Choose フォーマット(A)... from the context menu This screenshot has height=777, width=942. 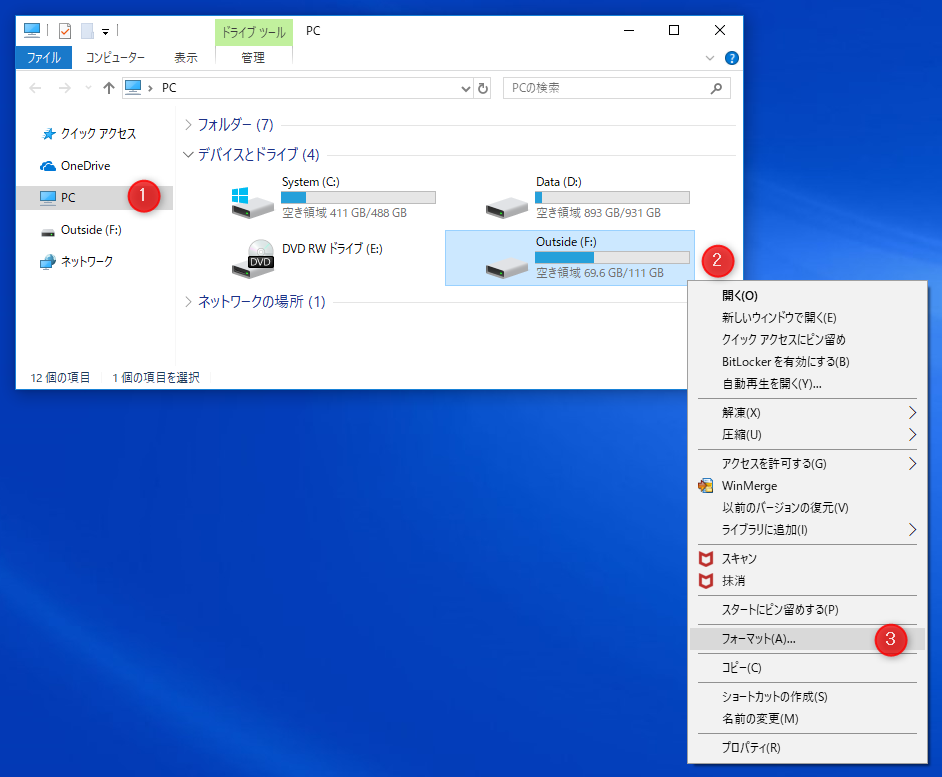coord(758,638)
